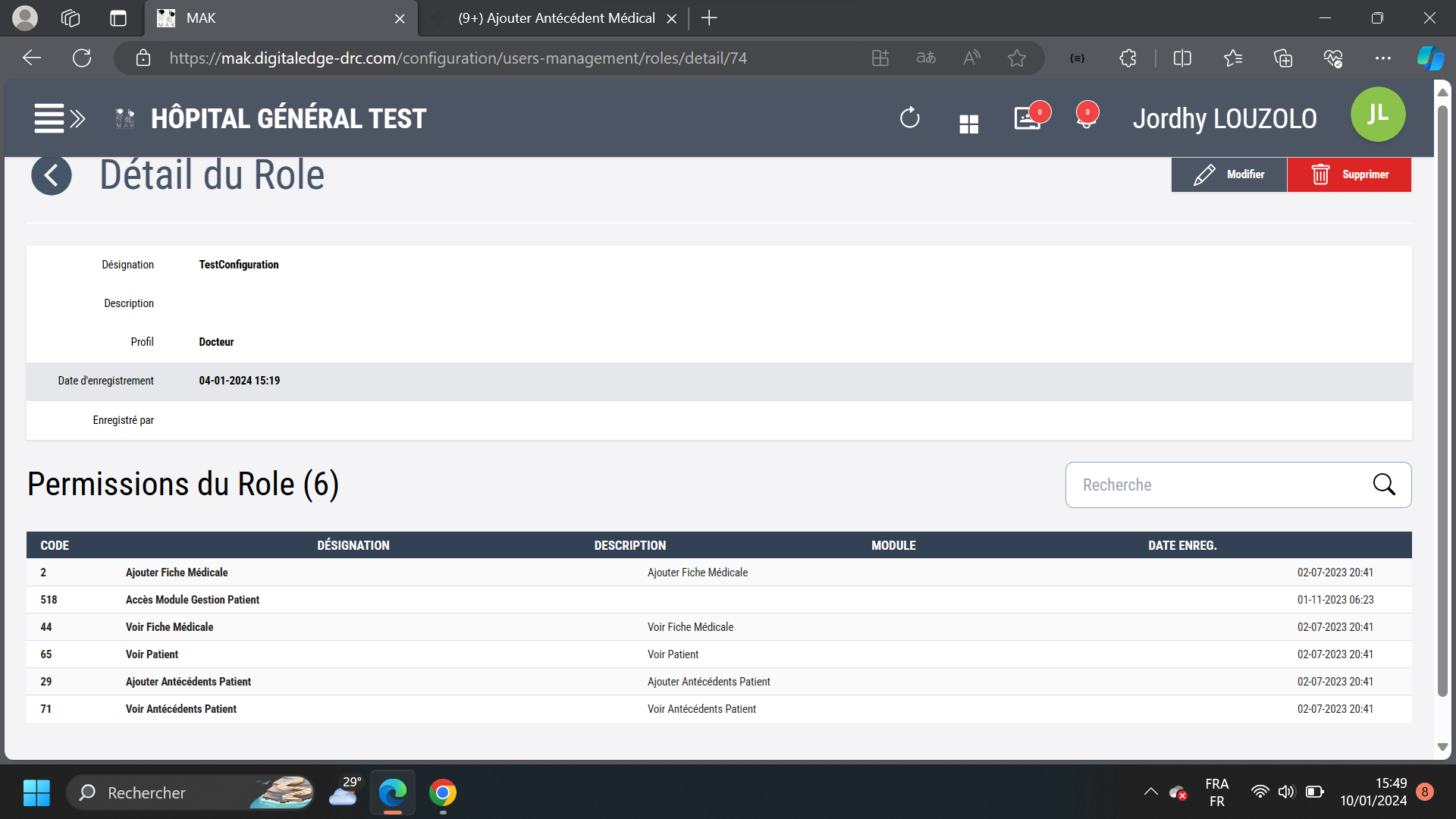Select Voir Antécédents Patient row designation
This screenshot has height=819, width=1456.
pos(180,709)
